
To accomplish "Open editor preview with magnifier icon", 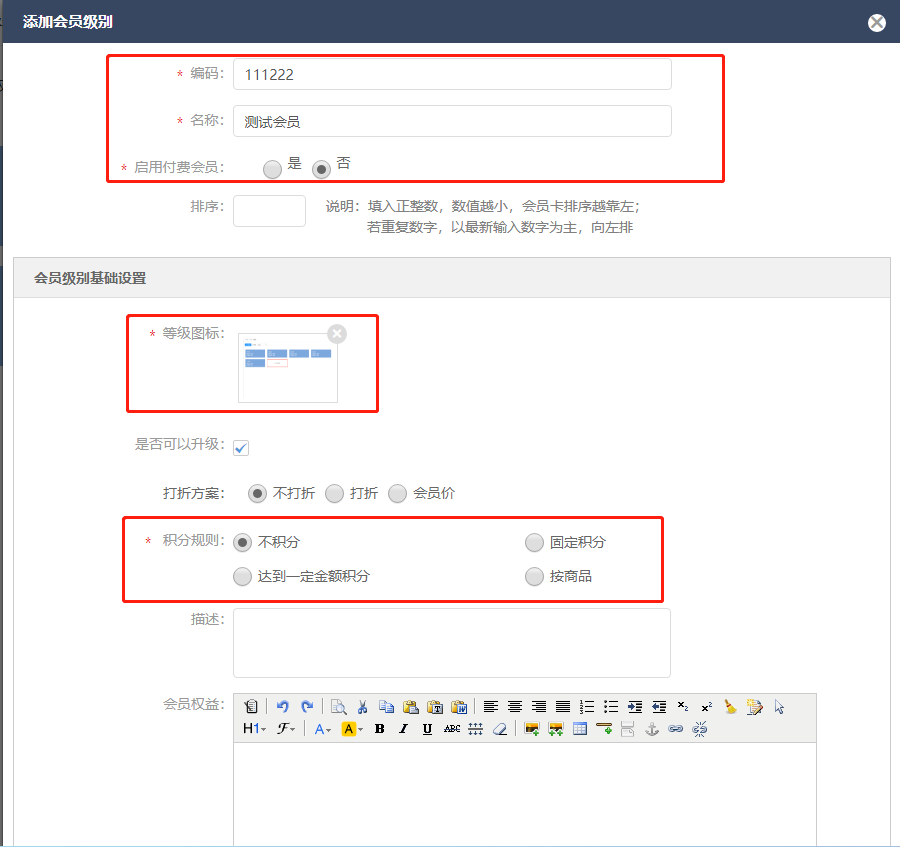I will 339,706.
